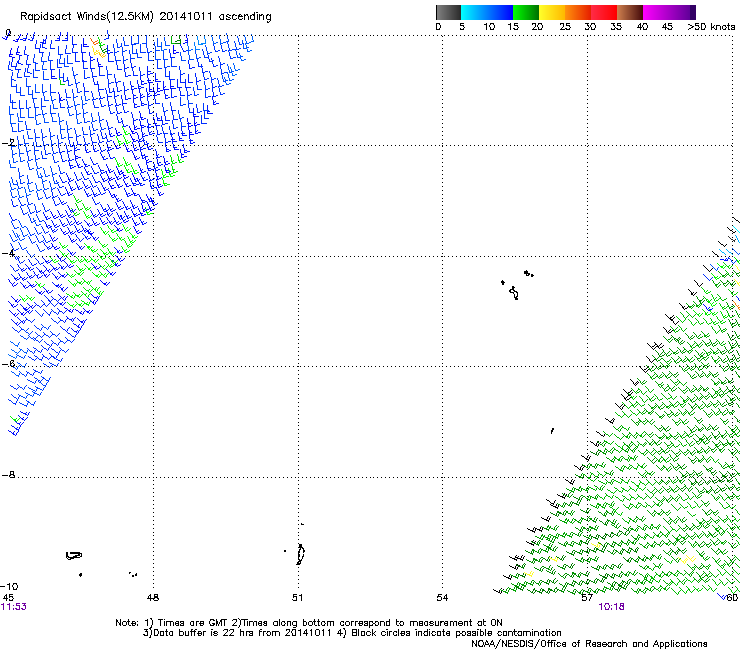Click the title text 'Rapidscat Winds(12.5KM) 20141011 ascending'
This screenshot has width=740, height=650.
[146, 17]
